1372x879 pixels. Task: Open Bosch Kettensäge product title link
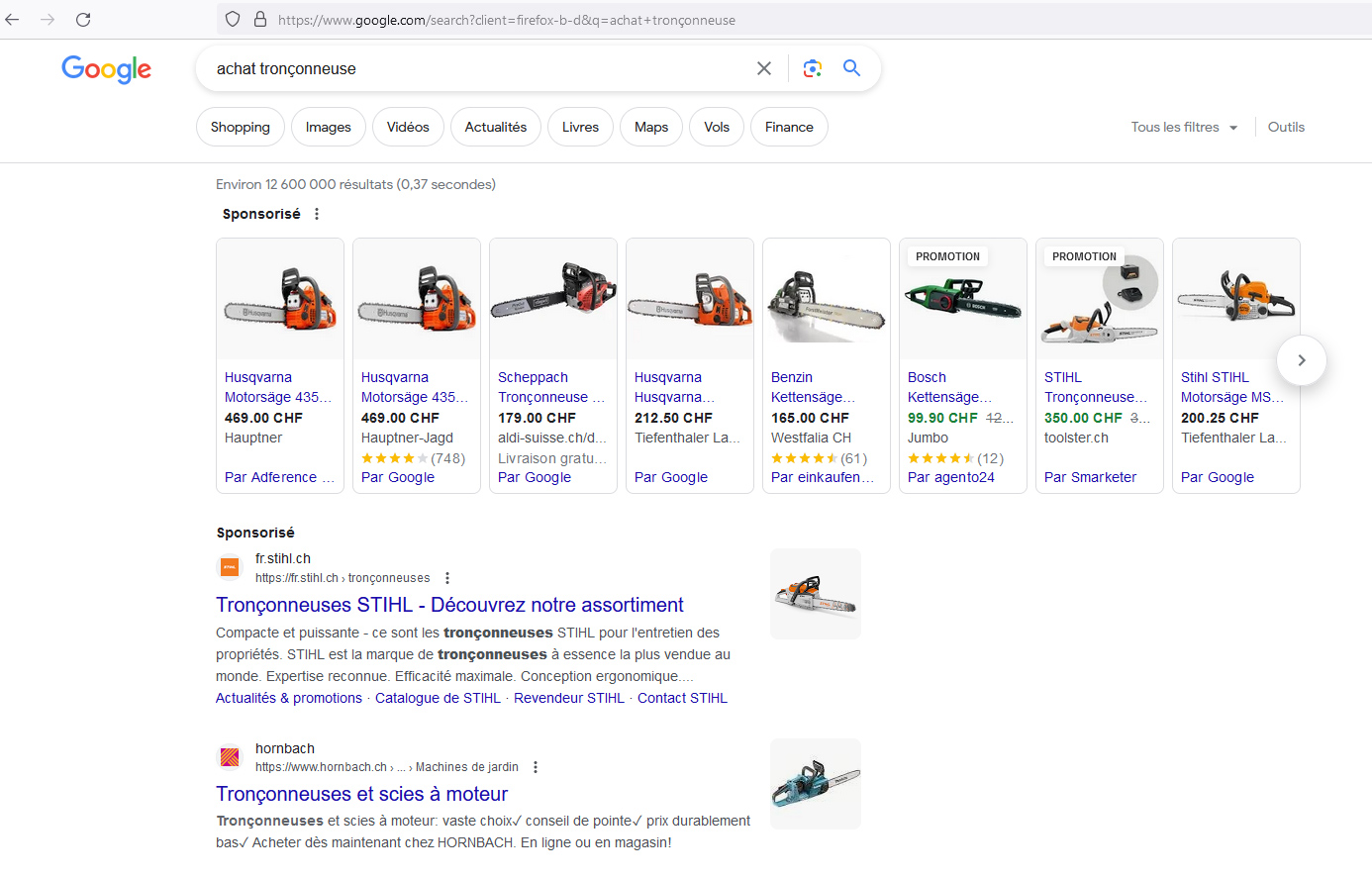click(950, 387)
